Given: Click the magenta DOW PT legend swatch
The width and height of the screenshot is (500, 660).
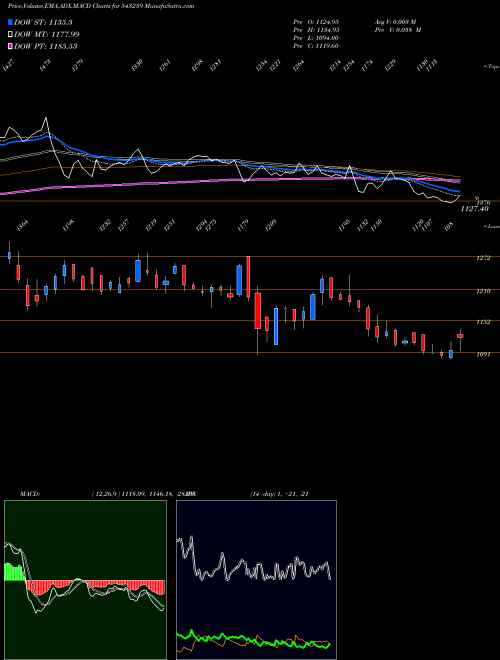Looking at the screenshot, I should tap(10, 46).
